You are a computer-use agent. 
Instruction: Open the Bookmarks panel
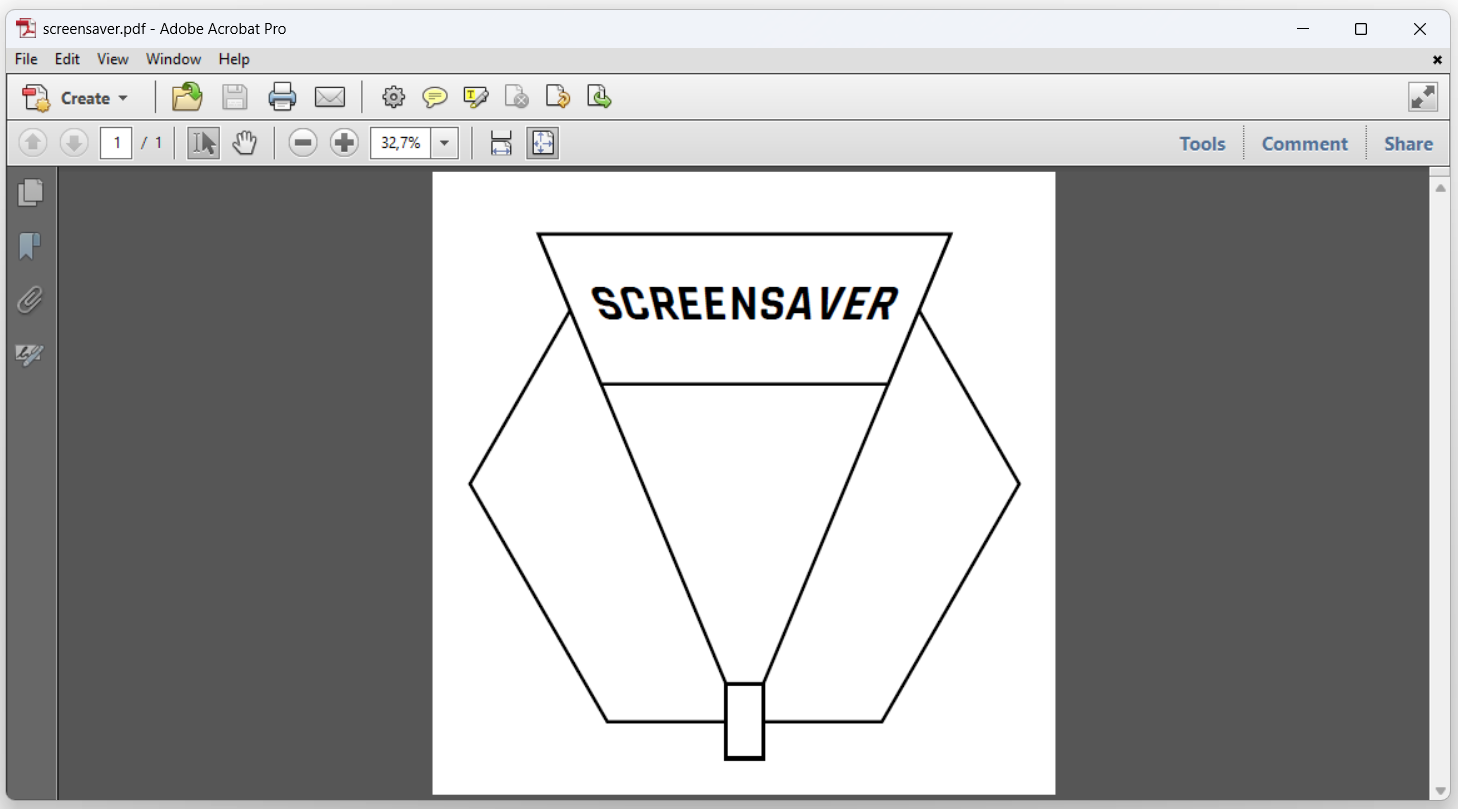30,246
